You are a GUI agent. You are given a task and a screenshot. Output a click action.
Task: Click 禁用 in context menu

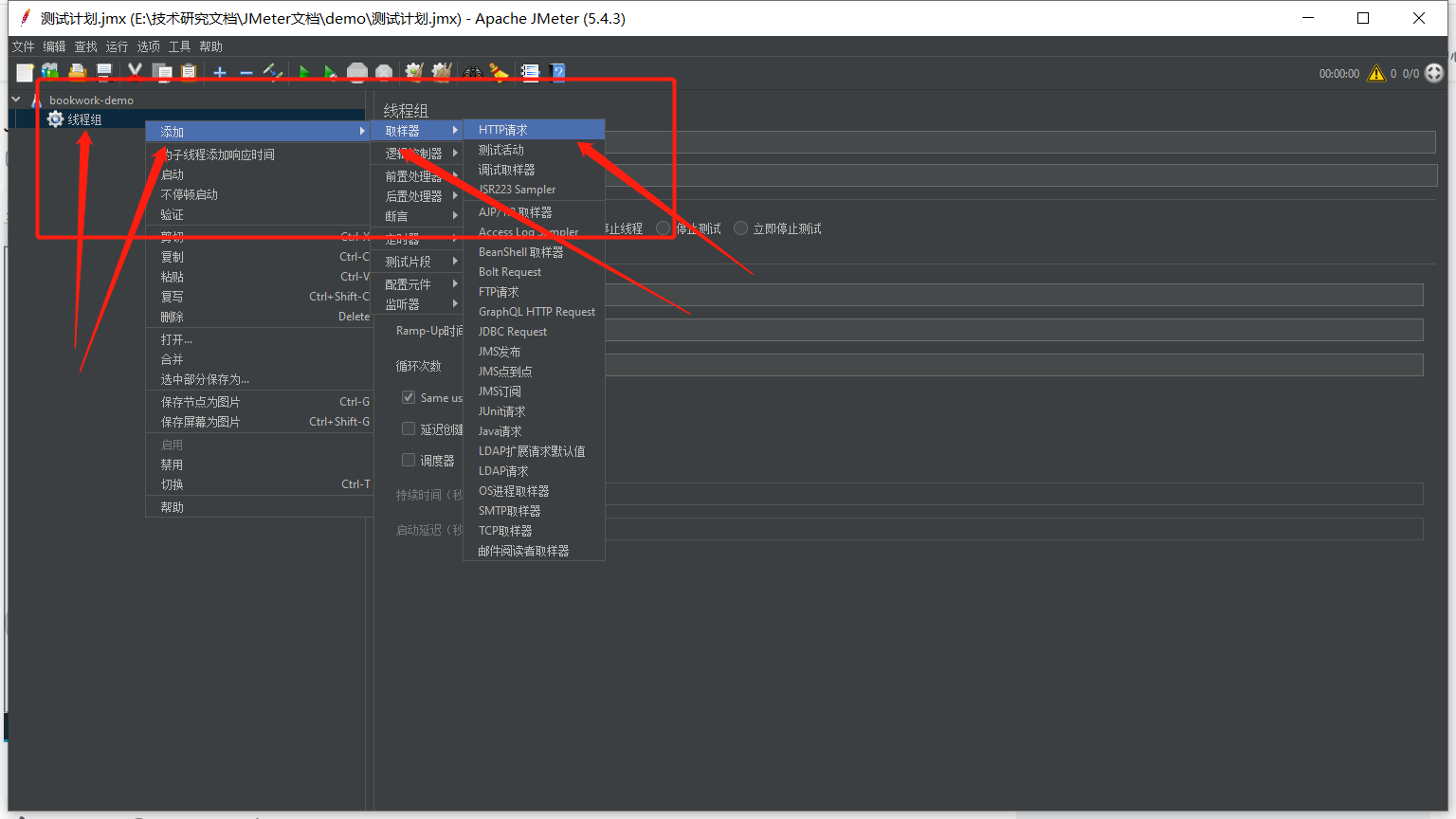258,464
